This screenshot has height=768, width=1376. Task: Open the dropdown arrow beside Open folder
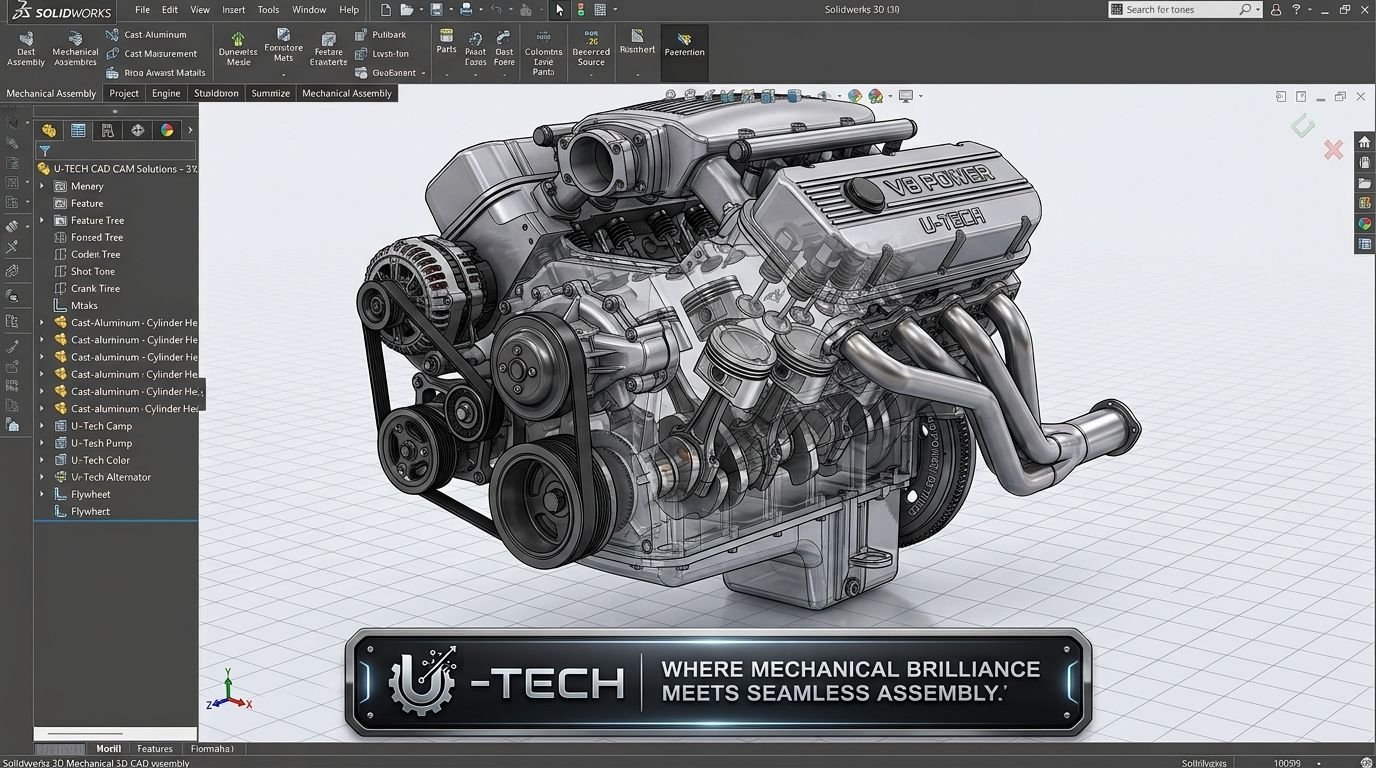point(420,10)
